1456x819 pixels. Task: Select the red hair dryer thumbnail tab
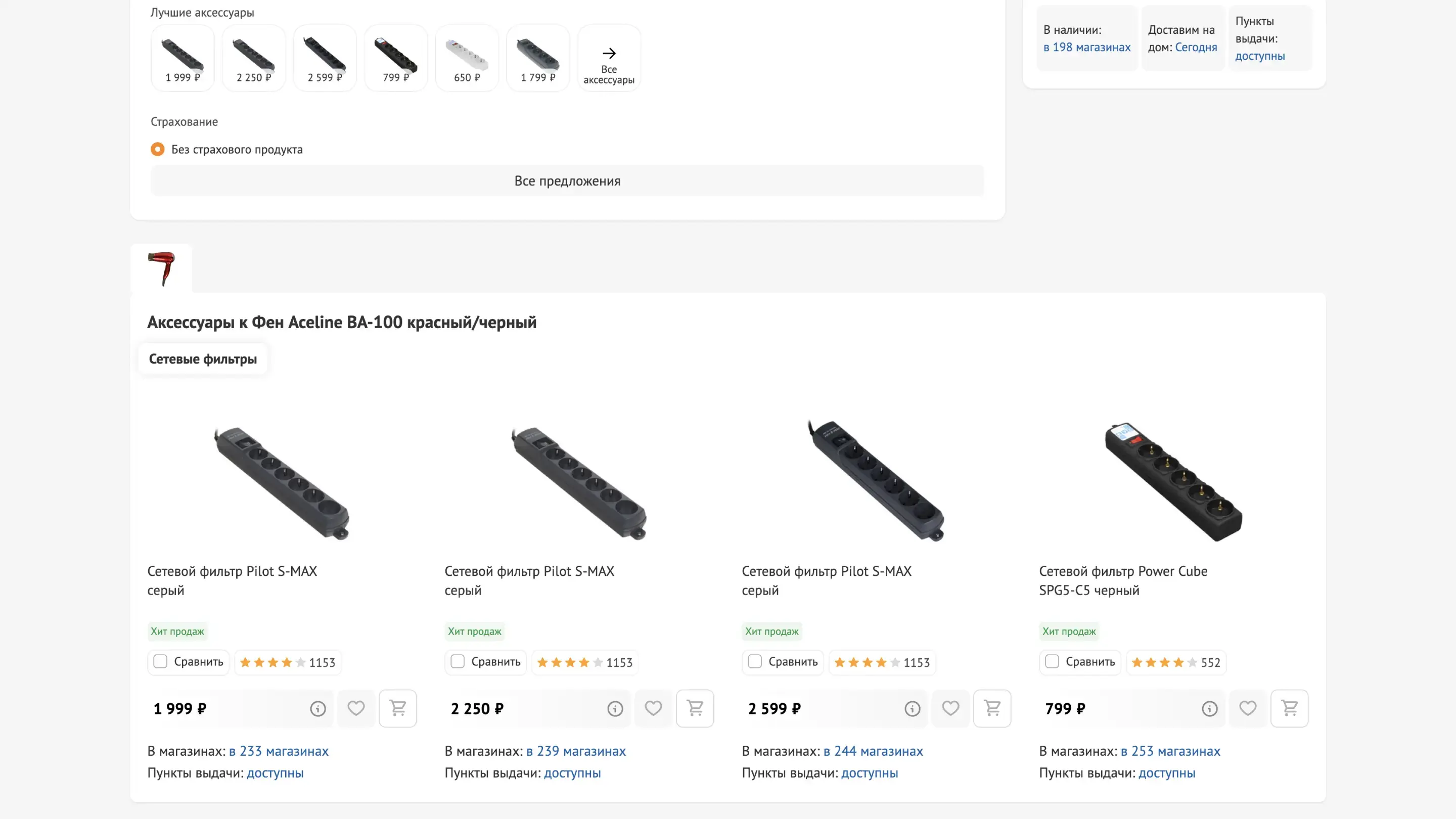coord(161,268)
